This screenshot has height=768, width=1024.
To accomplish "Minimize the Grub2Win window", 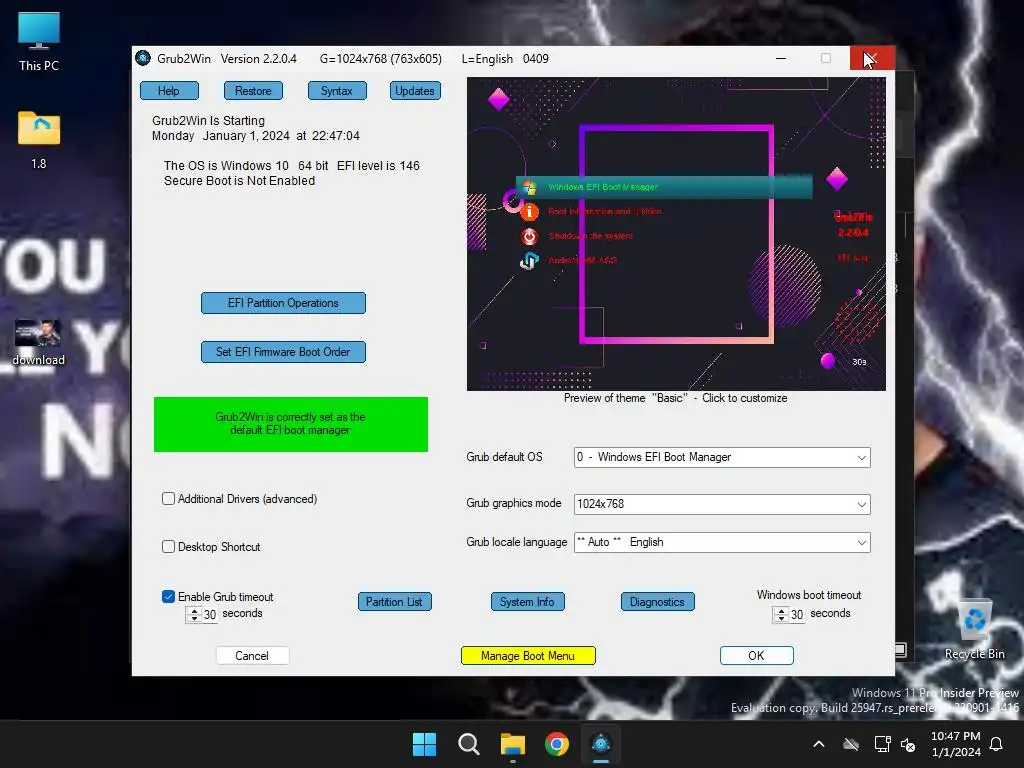I will (780, 58).
